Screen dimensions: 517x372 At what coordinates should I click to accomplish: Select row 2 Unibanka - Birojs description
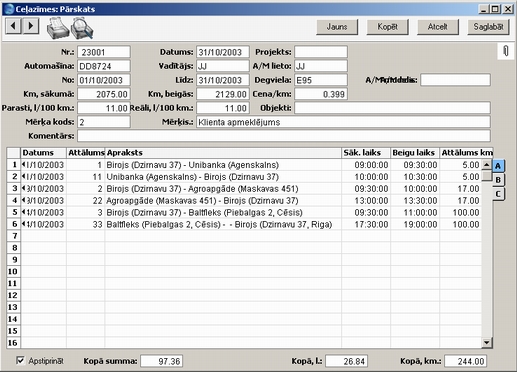point(223,177)
